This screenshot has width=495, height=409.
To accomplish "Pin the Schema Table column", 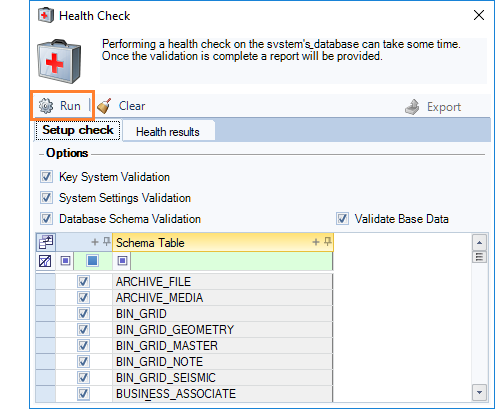I will click(x=328, y=242).
